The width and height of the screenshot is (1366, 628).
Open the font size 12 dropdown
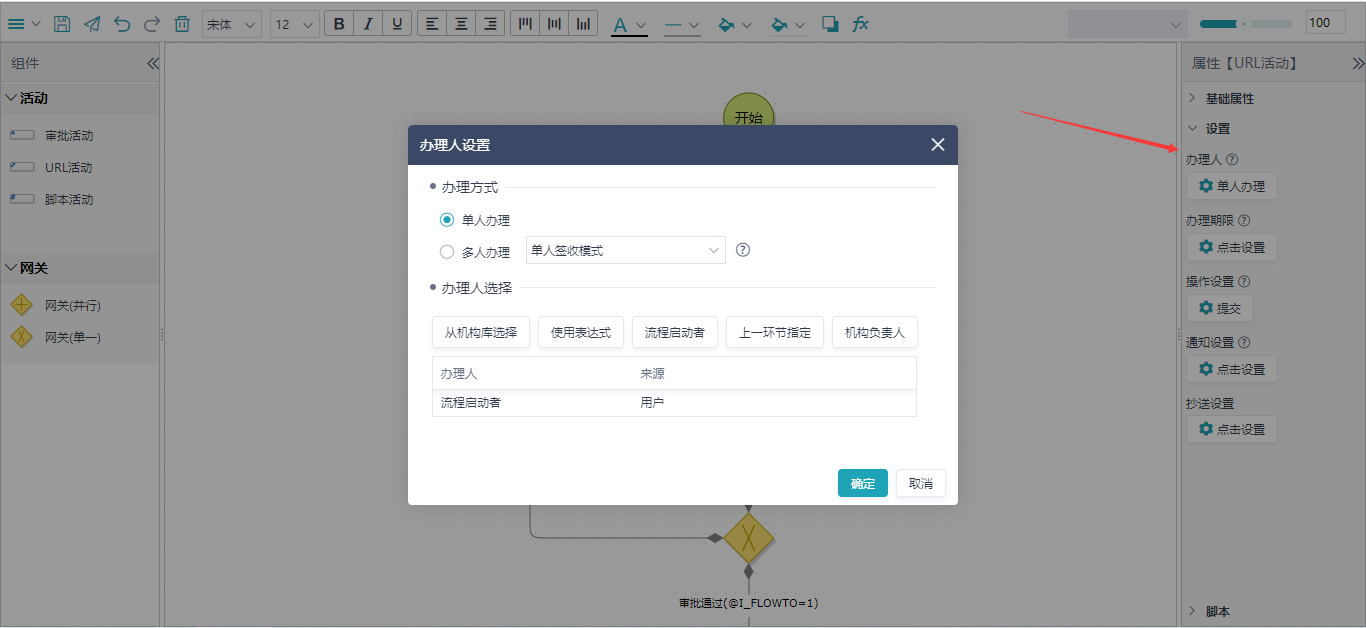(x=294, y=24)
